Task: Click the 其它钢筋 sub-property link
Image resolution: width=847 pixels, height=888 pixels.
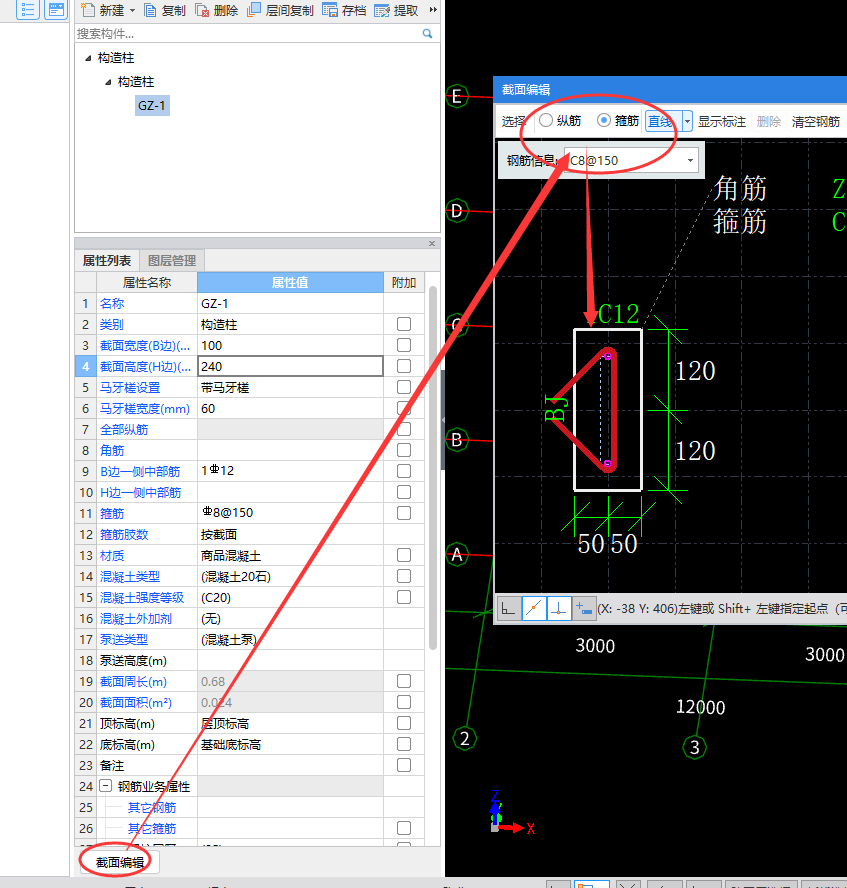Action: pyautogui.click(x=152, y=807)
